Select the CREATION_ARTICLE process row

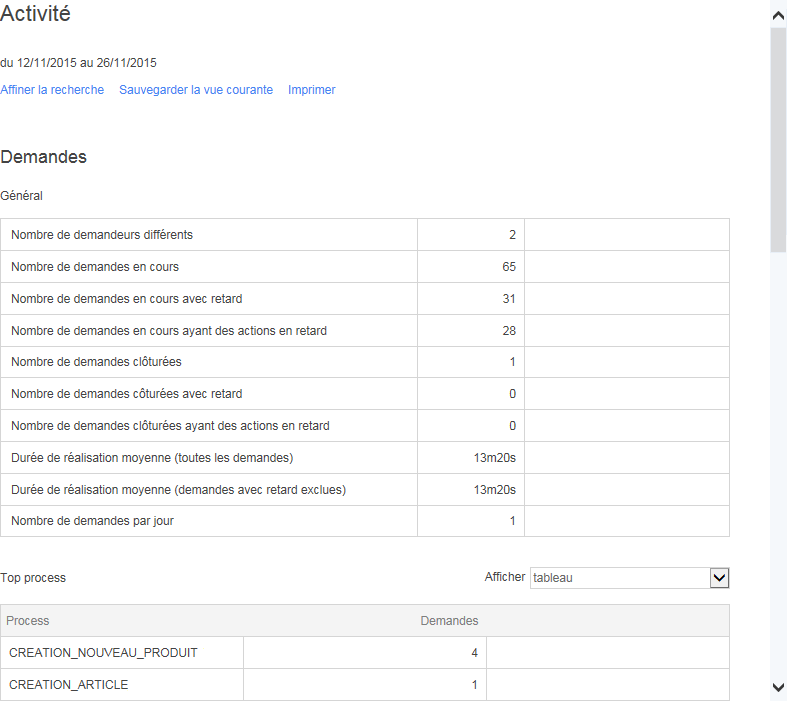pos(69,685)
